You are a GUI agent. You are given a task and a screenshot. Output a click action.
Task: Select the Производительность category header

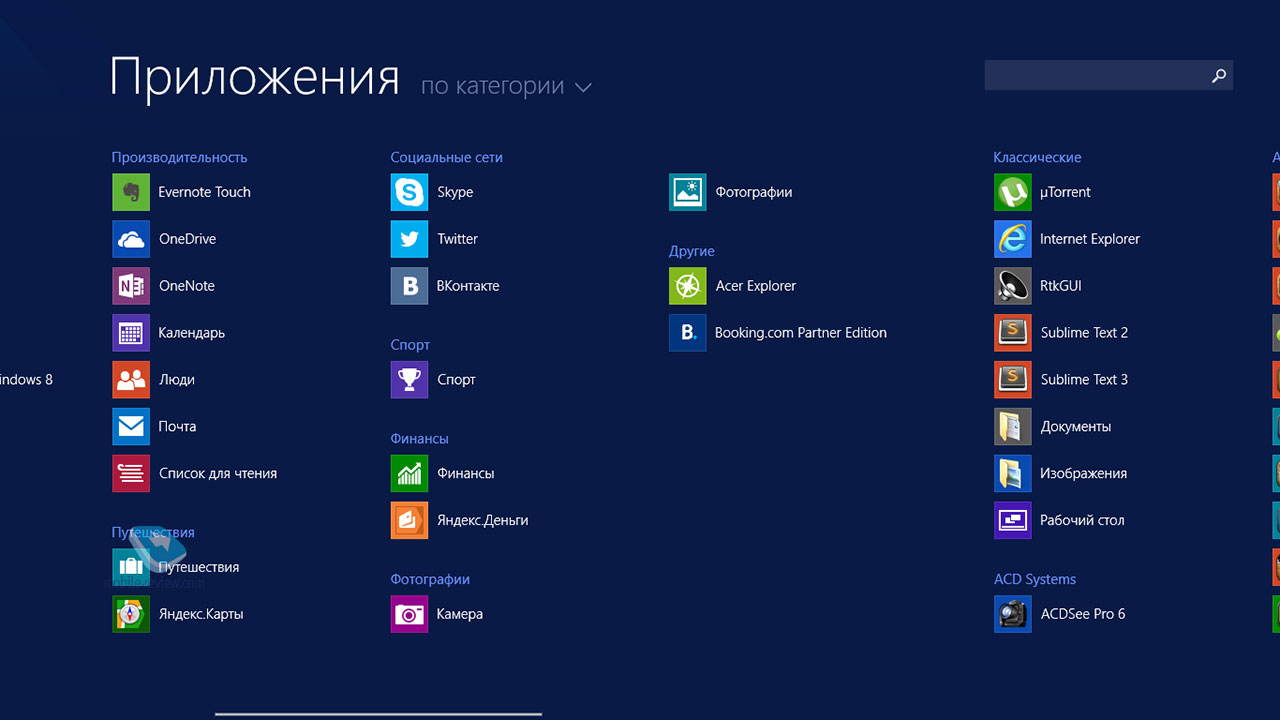[x=179, y=157]
